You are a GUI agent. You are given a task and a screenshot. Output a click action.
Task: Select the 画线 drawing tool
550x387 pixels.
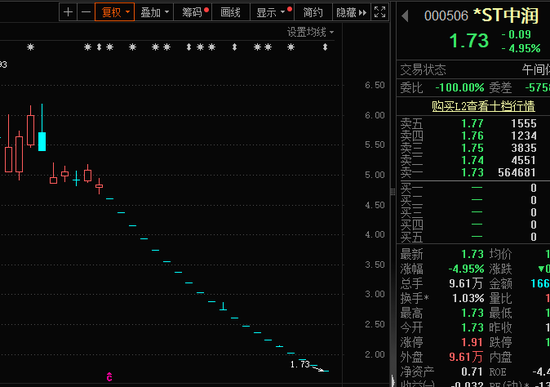(x=230, y=13)
